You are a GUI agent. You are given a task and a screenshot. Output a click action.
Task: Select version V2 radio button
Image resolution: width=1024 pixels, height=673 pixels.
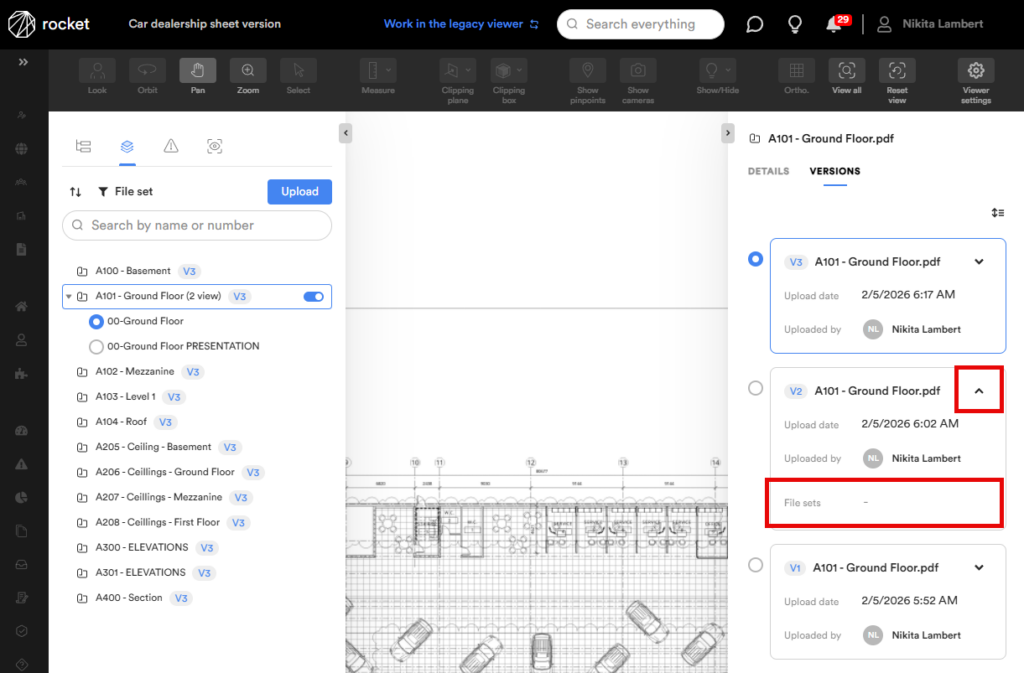tap(756, 388)
